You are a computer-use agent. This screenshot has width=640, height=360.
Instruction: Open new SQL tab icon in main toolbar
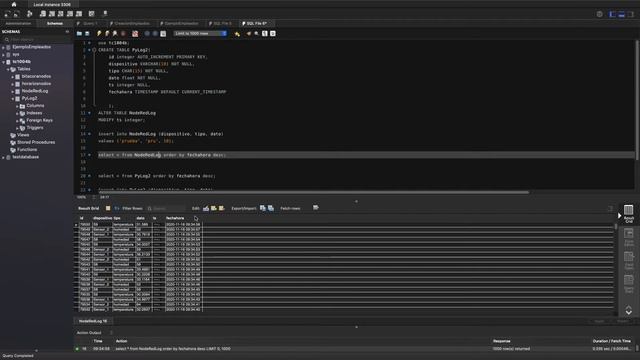tap(7, 14)
